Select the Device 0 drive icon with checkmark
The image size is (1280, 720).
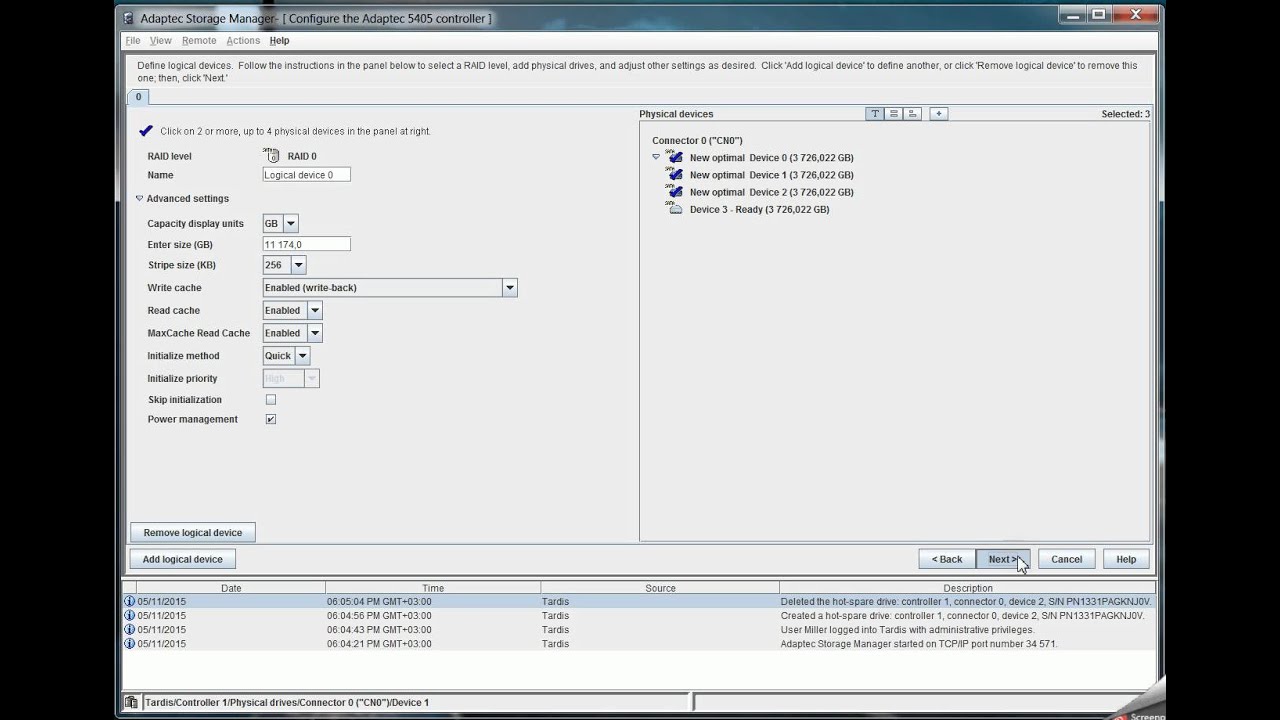675,157
